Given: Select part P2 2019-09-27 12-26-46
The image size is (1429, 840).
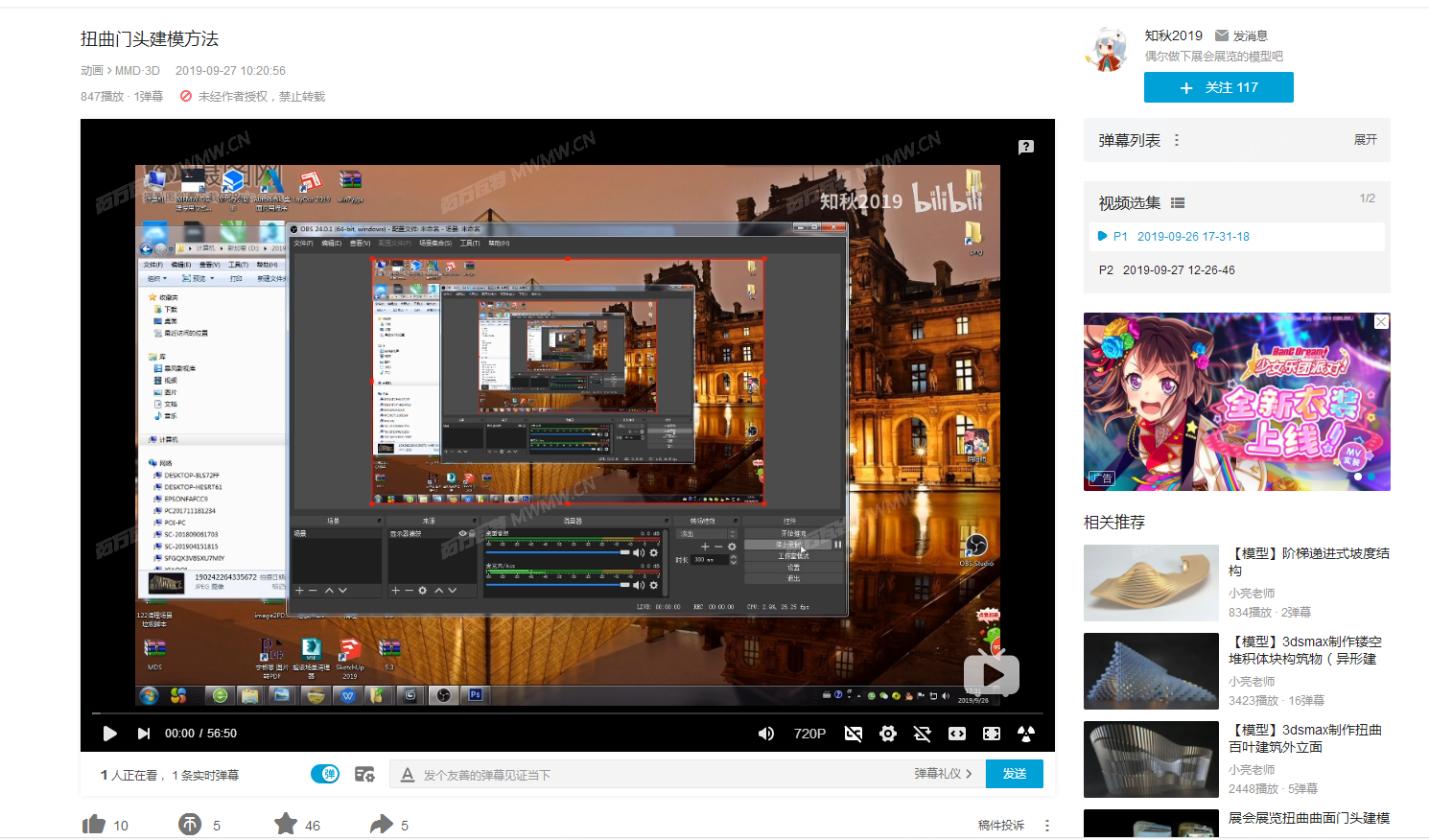Looking at the screenshot, I should [x=1237, y=270].
